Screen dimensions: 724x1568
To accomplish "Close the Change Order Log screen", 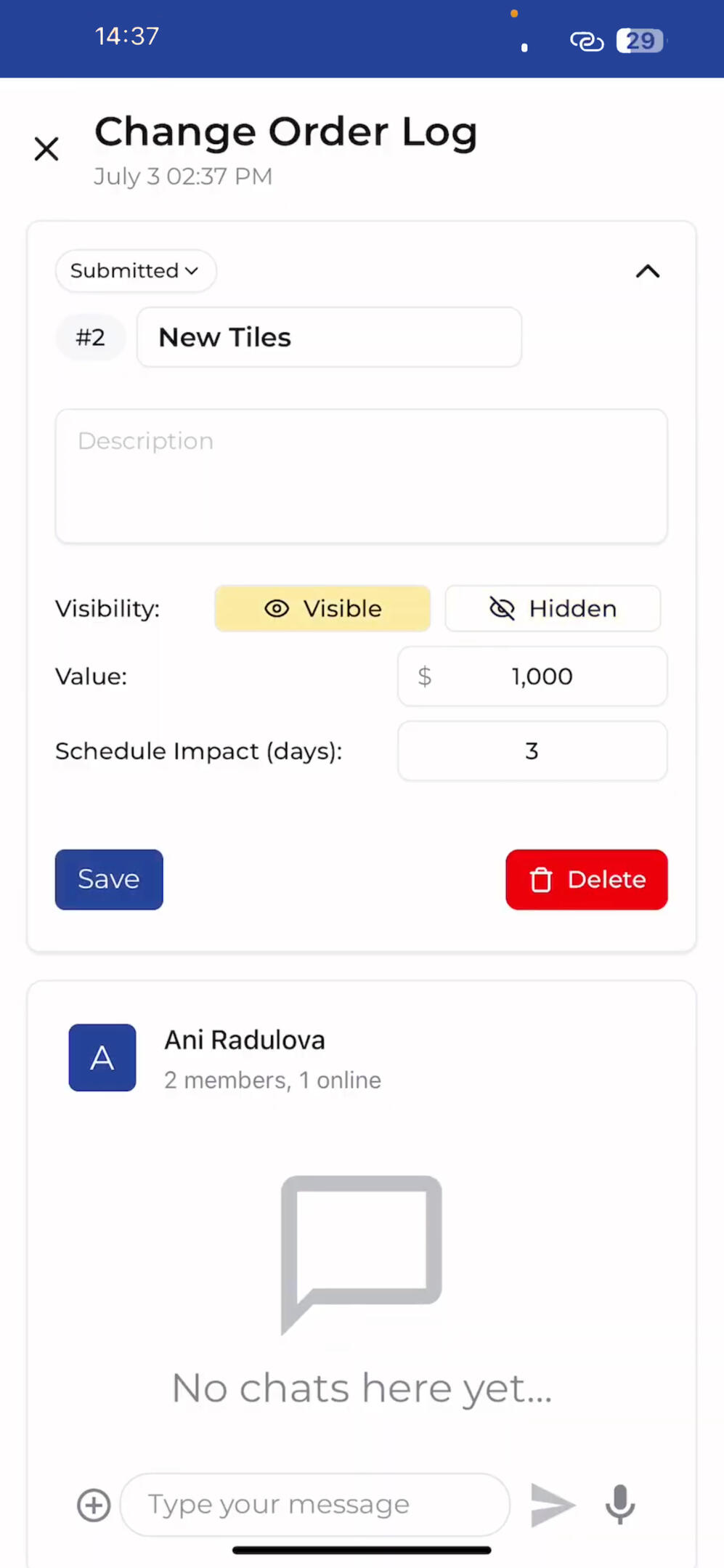I will click(46, 149).
